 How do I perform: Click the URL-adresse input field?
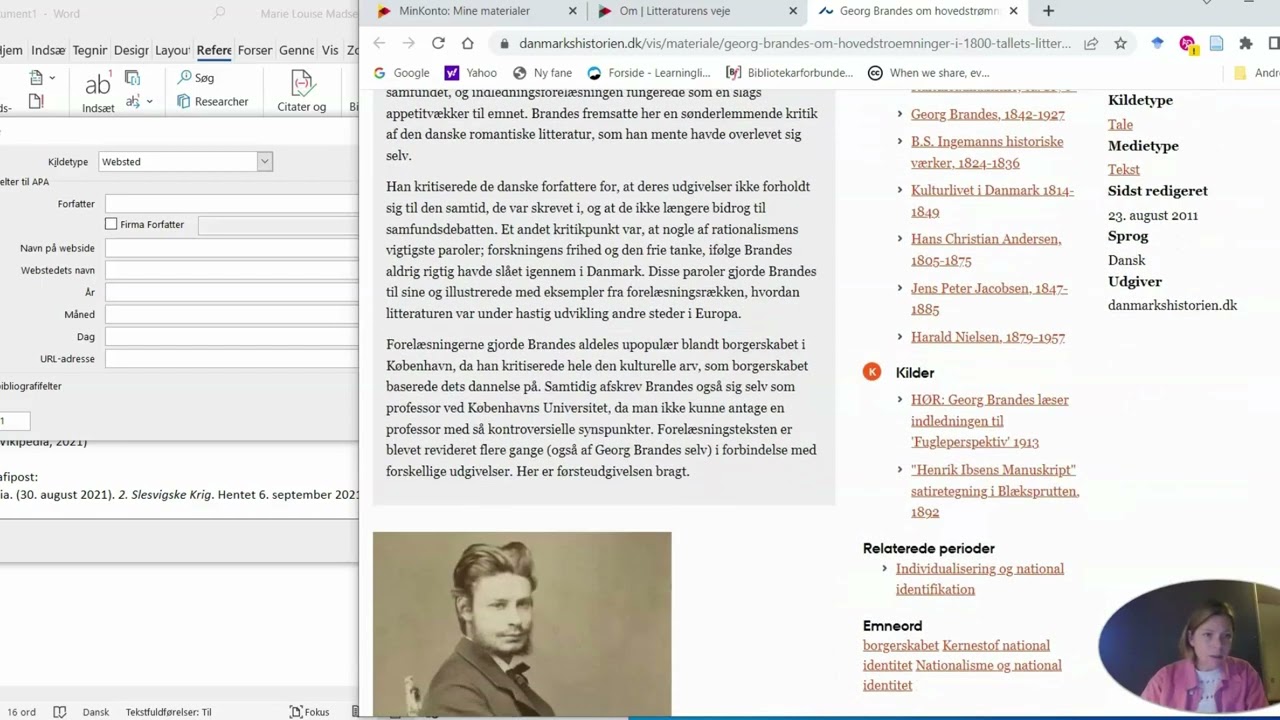[232, 358]
